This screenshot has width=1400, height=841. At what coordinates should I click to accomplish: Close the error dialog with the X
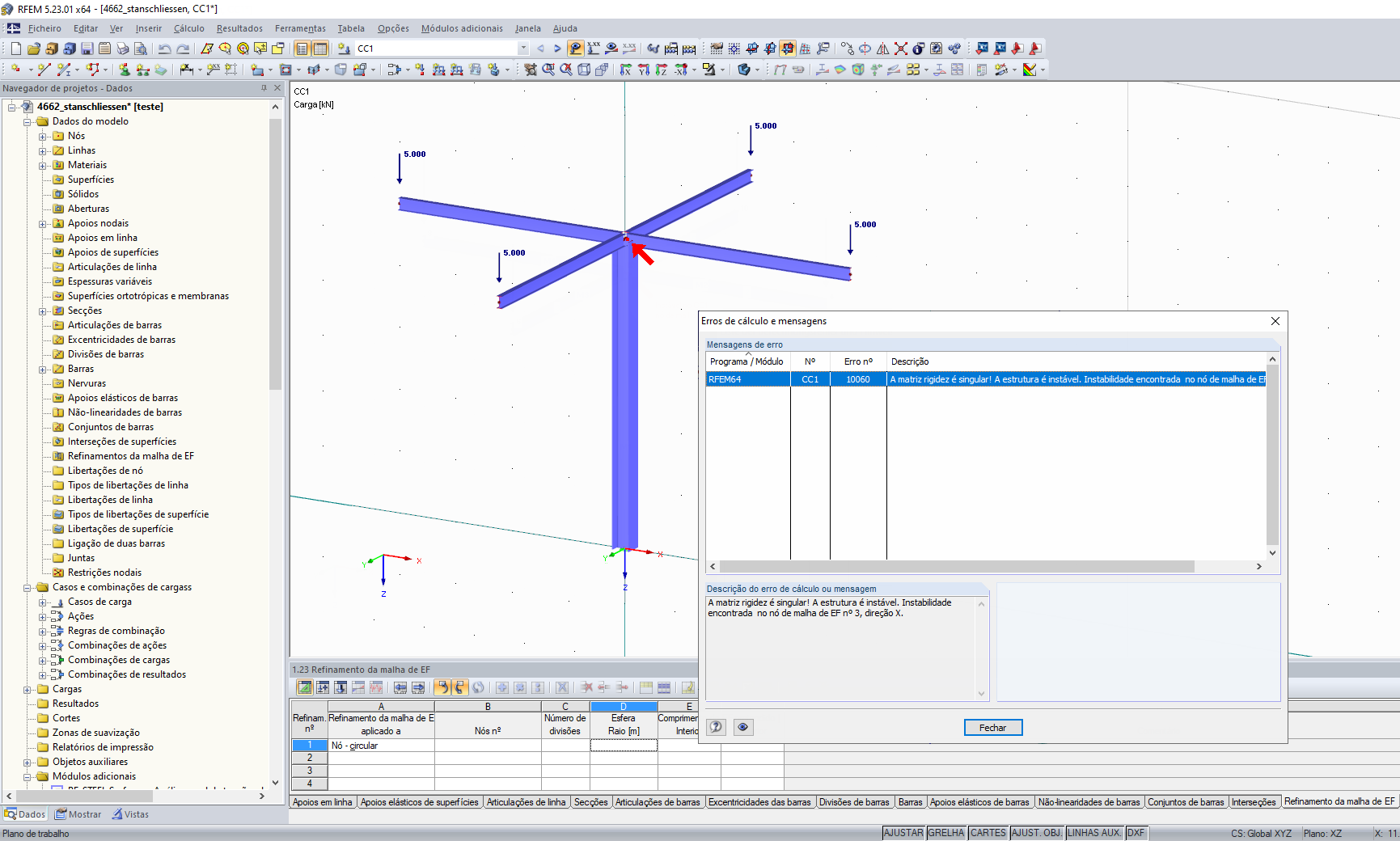pos(1275,321)
